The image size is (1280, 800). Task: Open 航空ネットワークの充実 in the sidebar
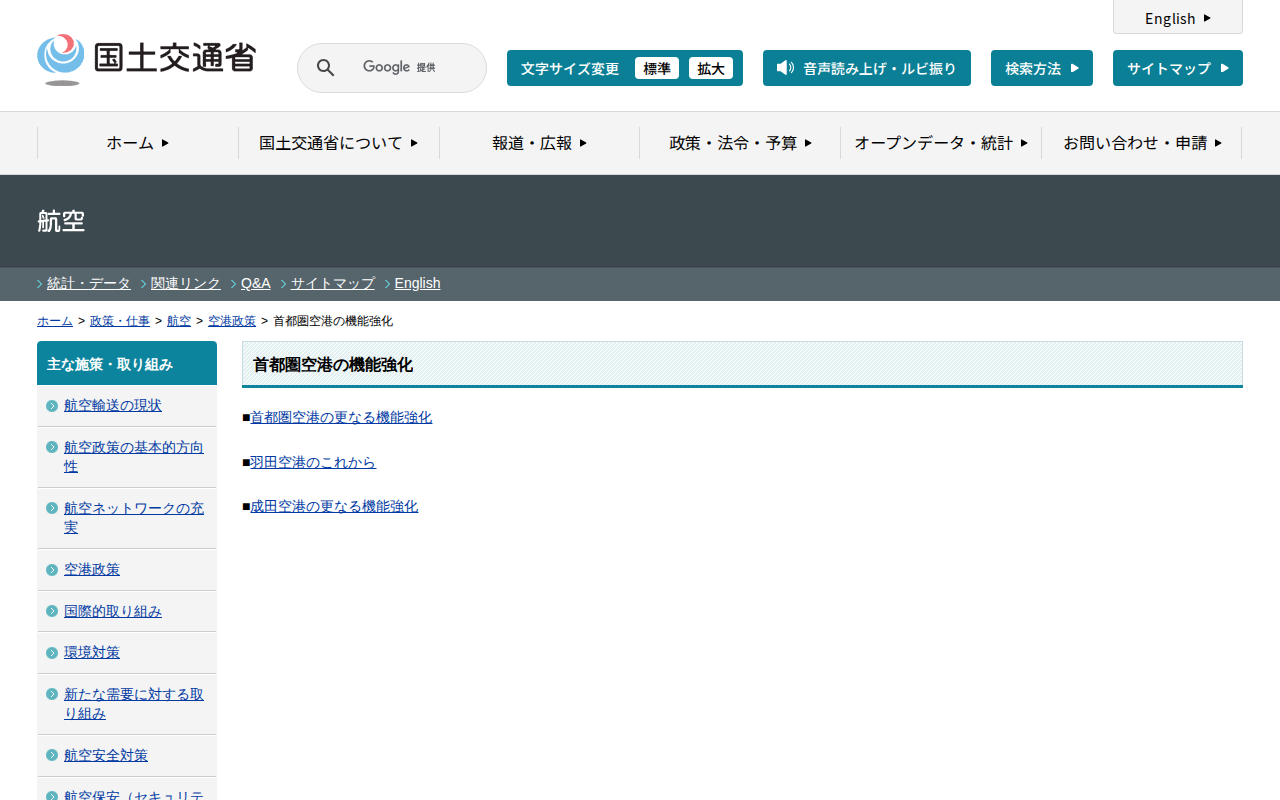pos(134,518)
